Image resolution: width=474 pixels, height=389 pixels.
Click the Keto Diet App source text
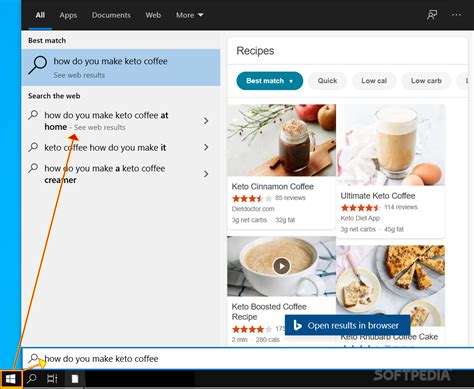coord(360,218)
